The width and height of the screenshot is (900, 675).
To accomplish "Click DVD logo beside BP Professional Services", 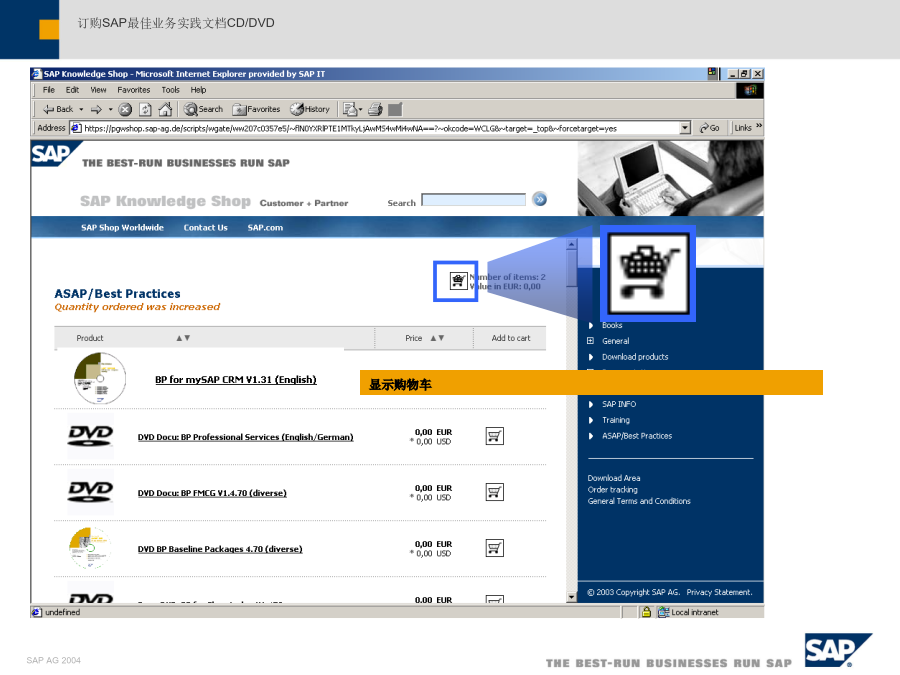I will [x=90, y=436].
